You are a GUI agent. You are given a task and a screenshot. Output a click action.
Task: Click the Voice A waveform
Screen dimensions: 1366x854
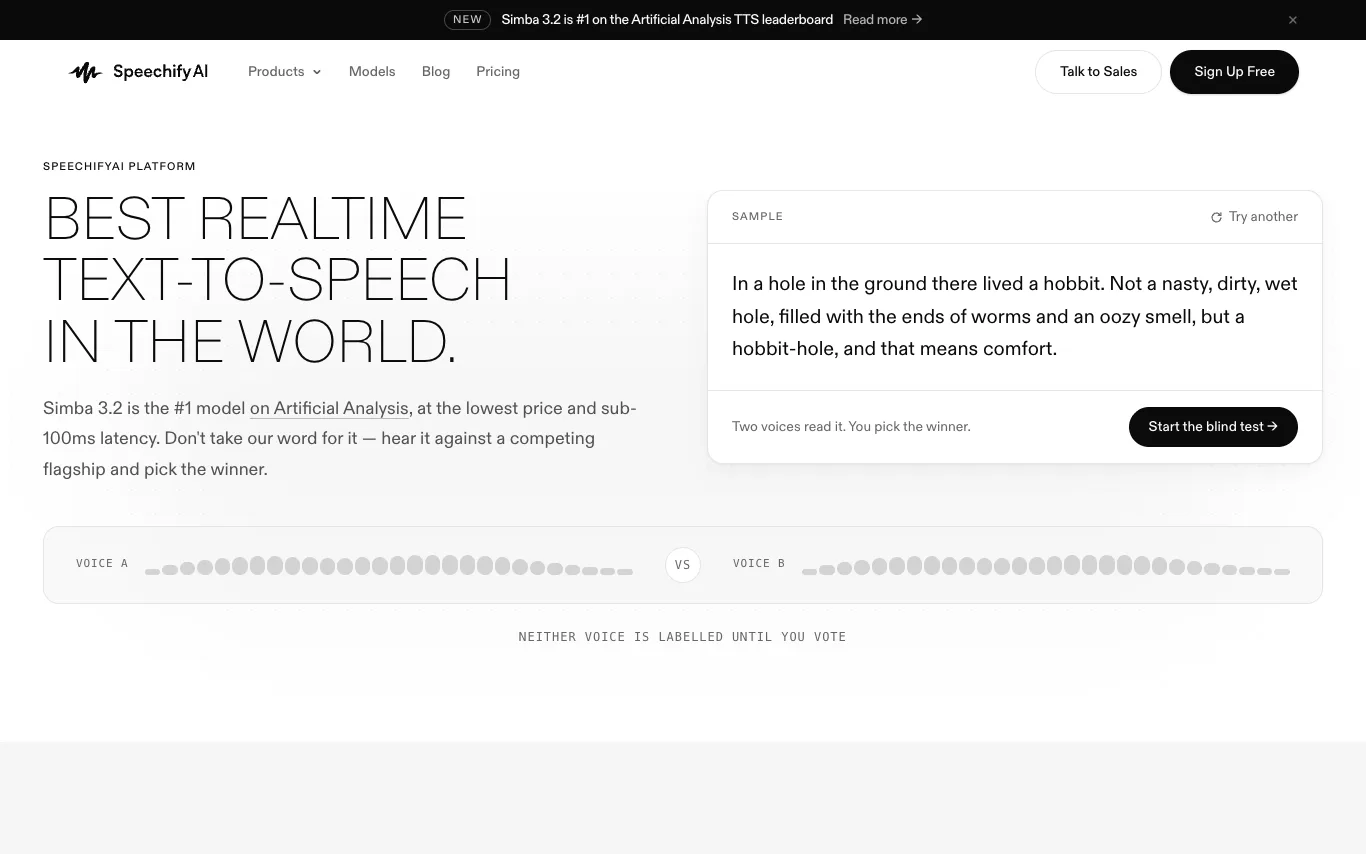[x=389, y=565]
